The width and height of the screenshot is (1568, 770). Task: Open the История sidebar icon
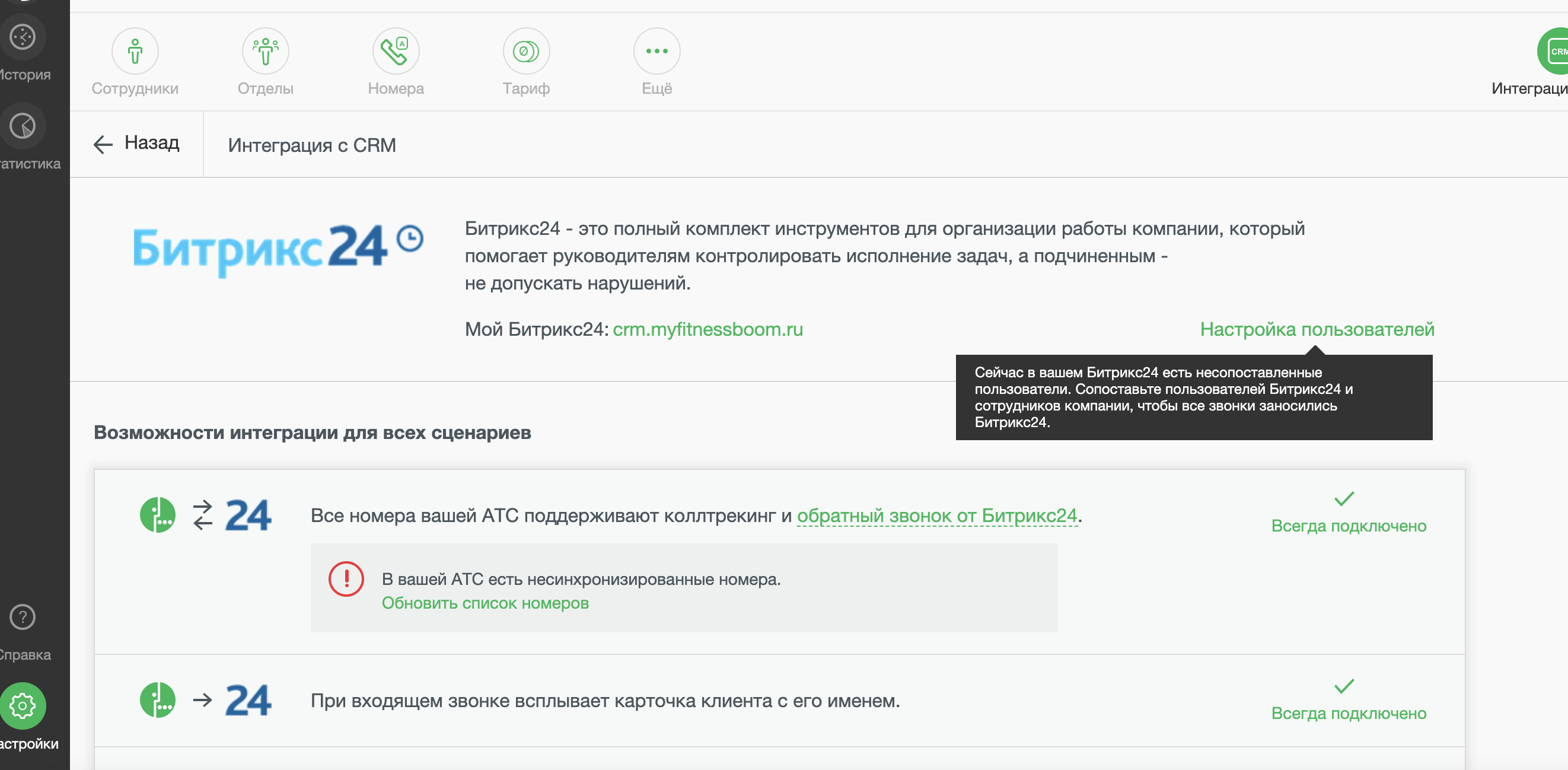point(23,37)
